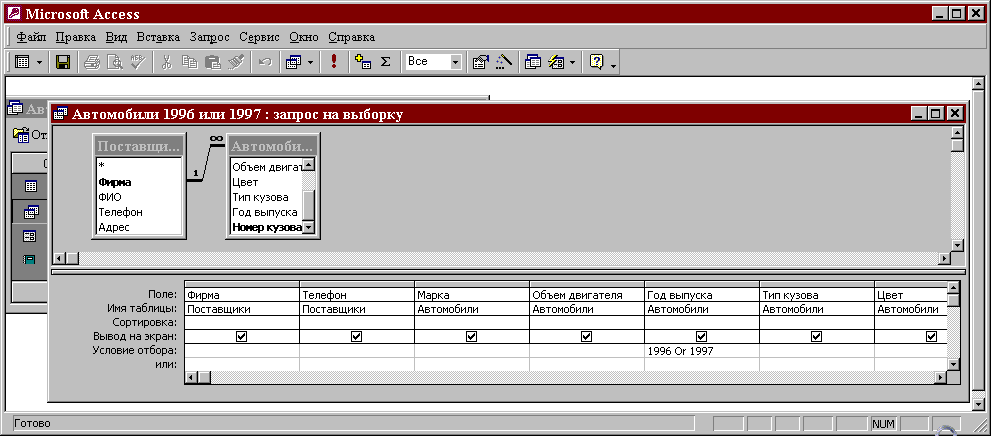Uncheck show box for Марка column
The width and height of the screenshot is (991, 436).
[x=471, y=337]
